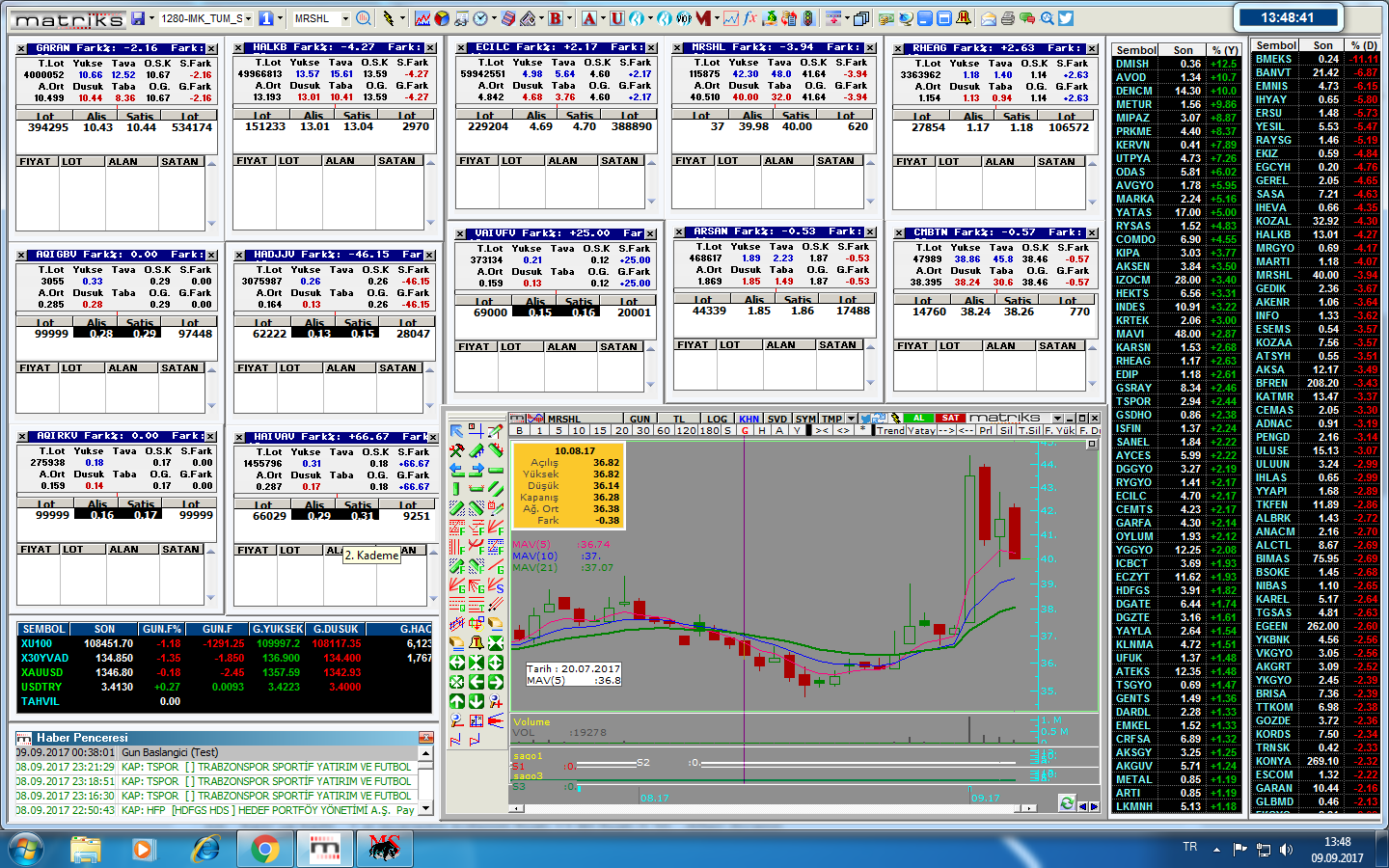The width and height of the screenshot is (1389, 868).
Task: Open the symbol search magnifier icon
Action: (x=364, y=18)
